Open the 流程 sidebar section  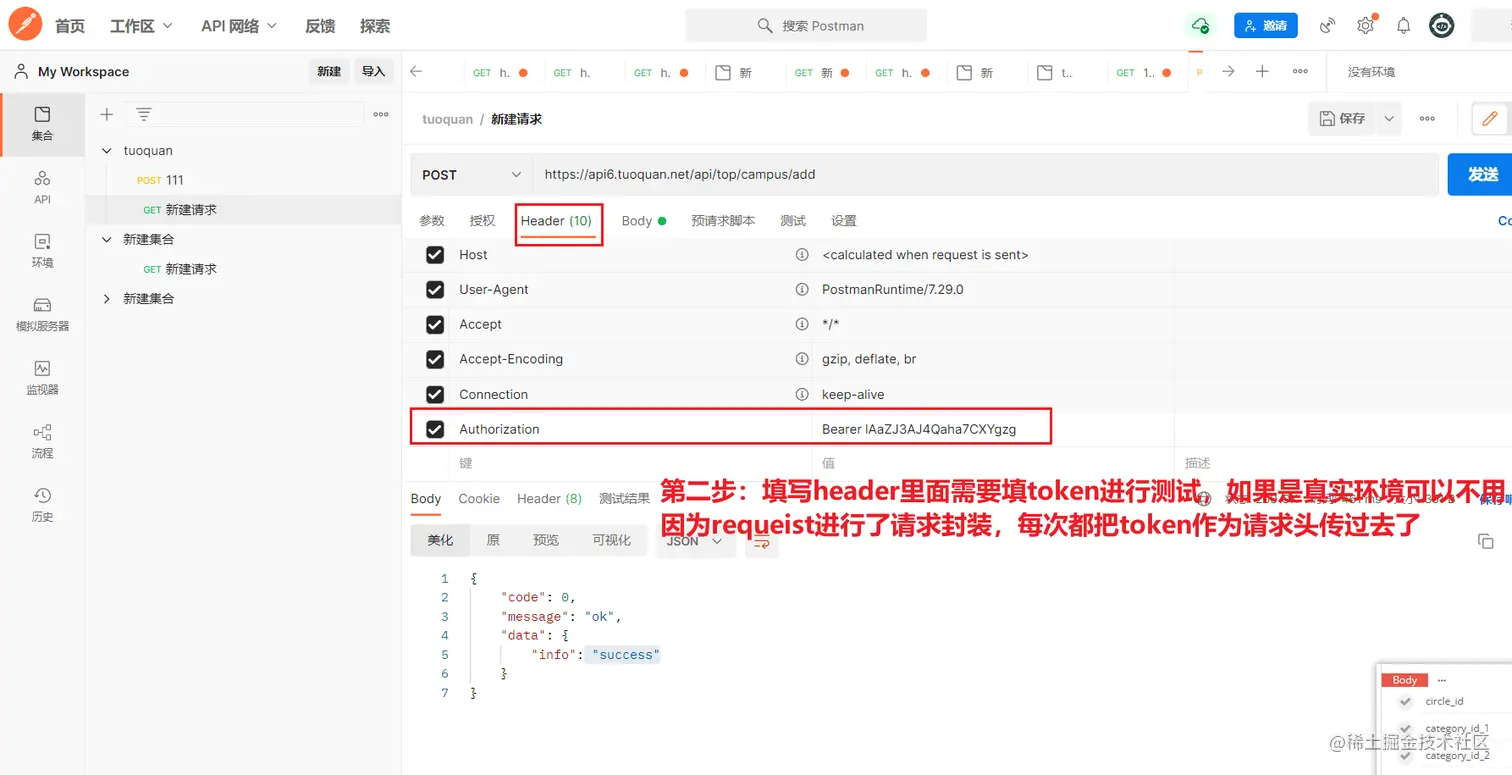click(x=42, y=441)
